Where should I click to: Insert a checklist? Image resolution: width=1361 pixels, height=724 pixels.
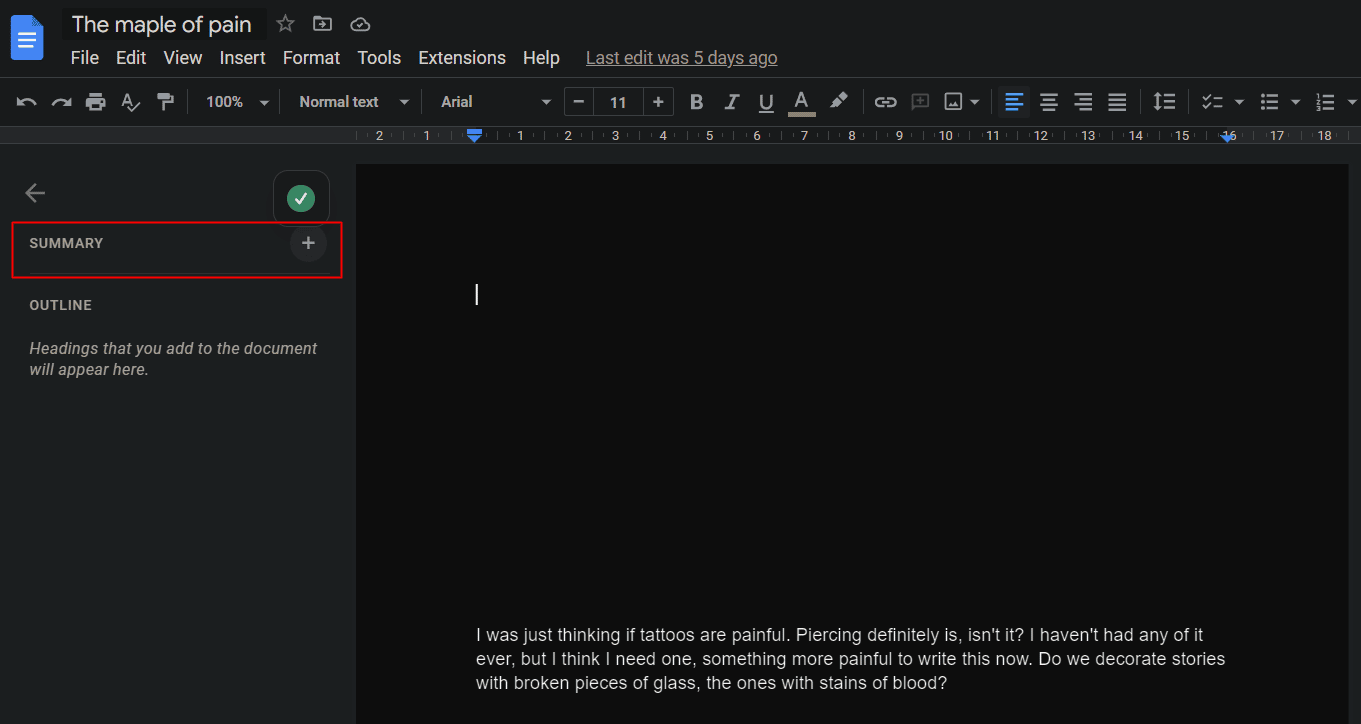(1212, 102)
